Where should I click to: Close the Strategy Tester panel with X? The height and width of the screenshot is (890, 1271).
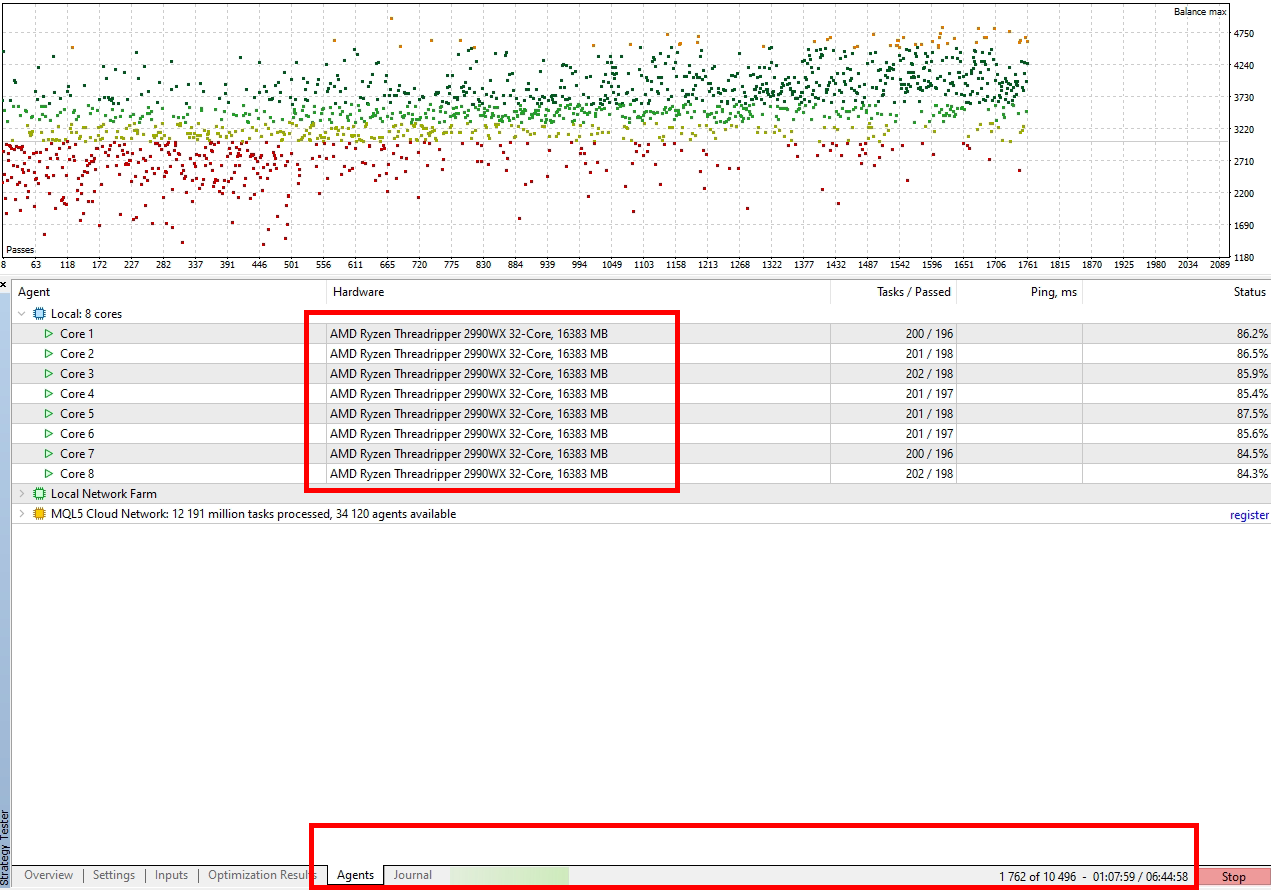click(4, 285)
